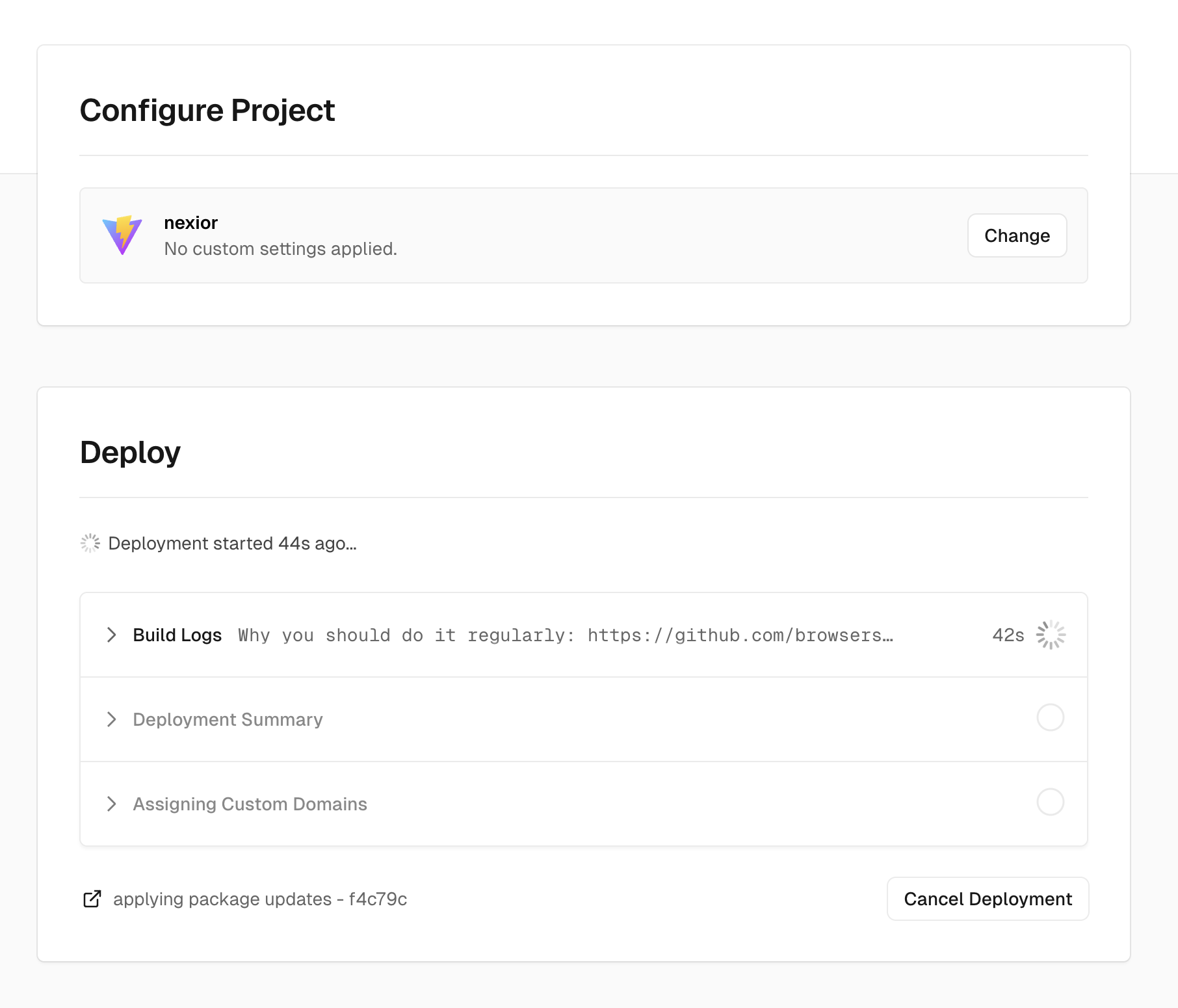Expand the Deployment Summary chevron
The image size is (1178, 1008).
click(112, 719)
